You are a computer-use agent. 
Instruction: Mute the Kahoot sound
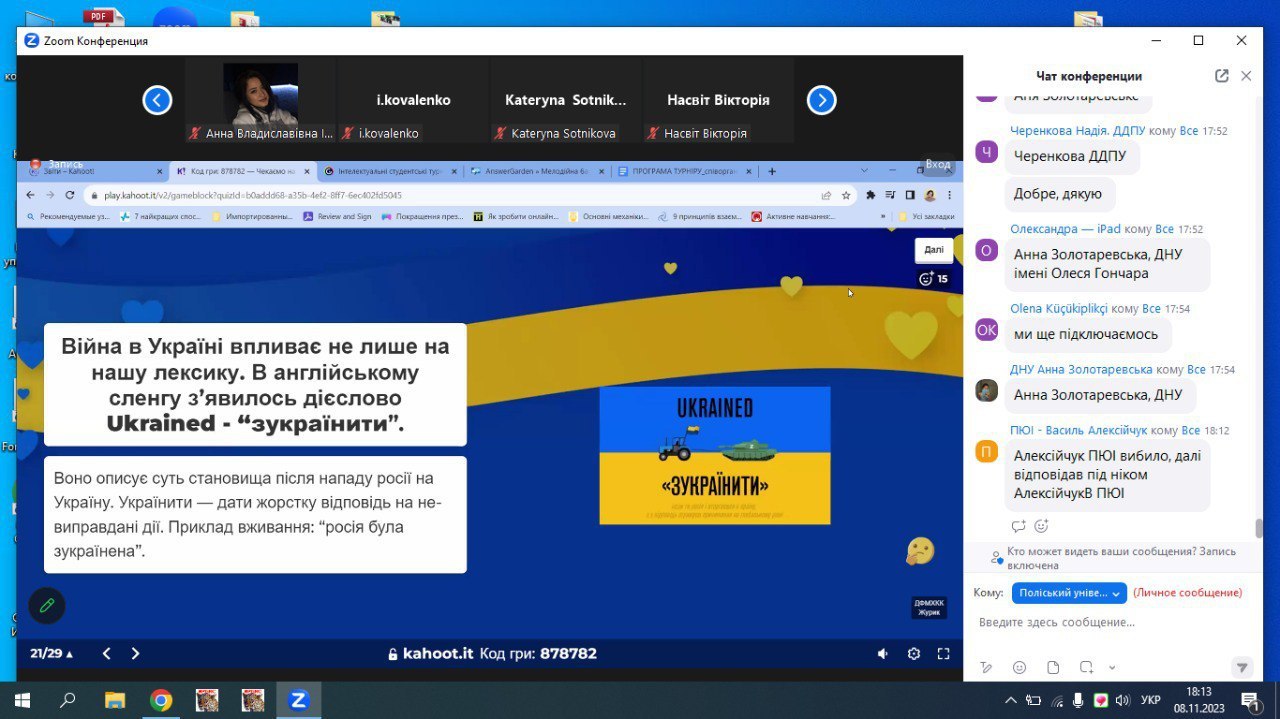(x=883, y=654)
